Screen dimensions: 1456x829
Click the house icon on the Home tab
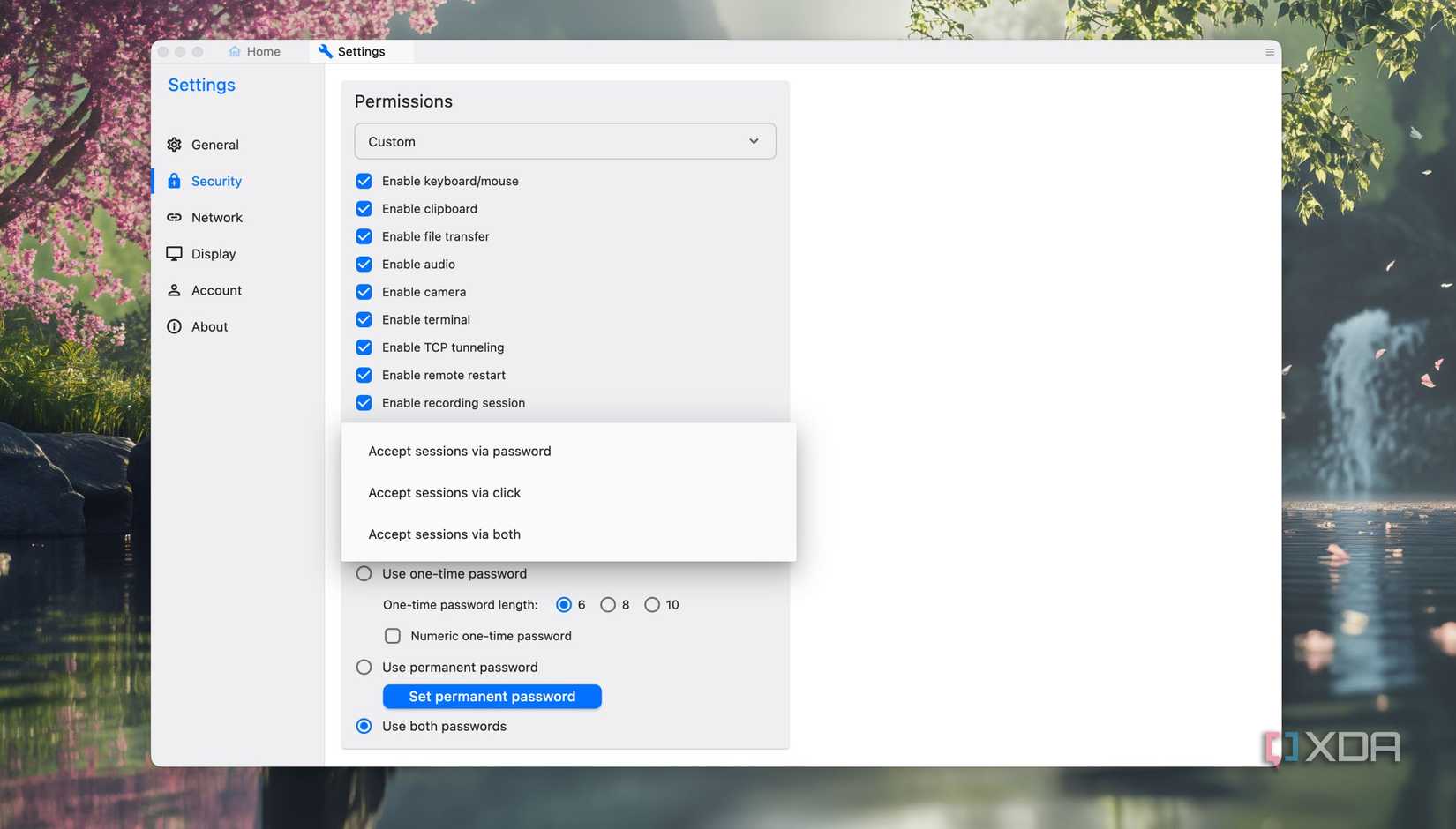coord(233,50)
